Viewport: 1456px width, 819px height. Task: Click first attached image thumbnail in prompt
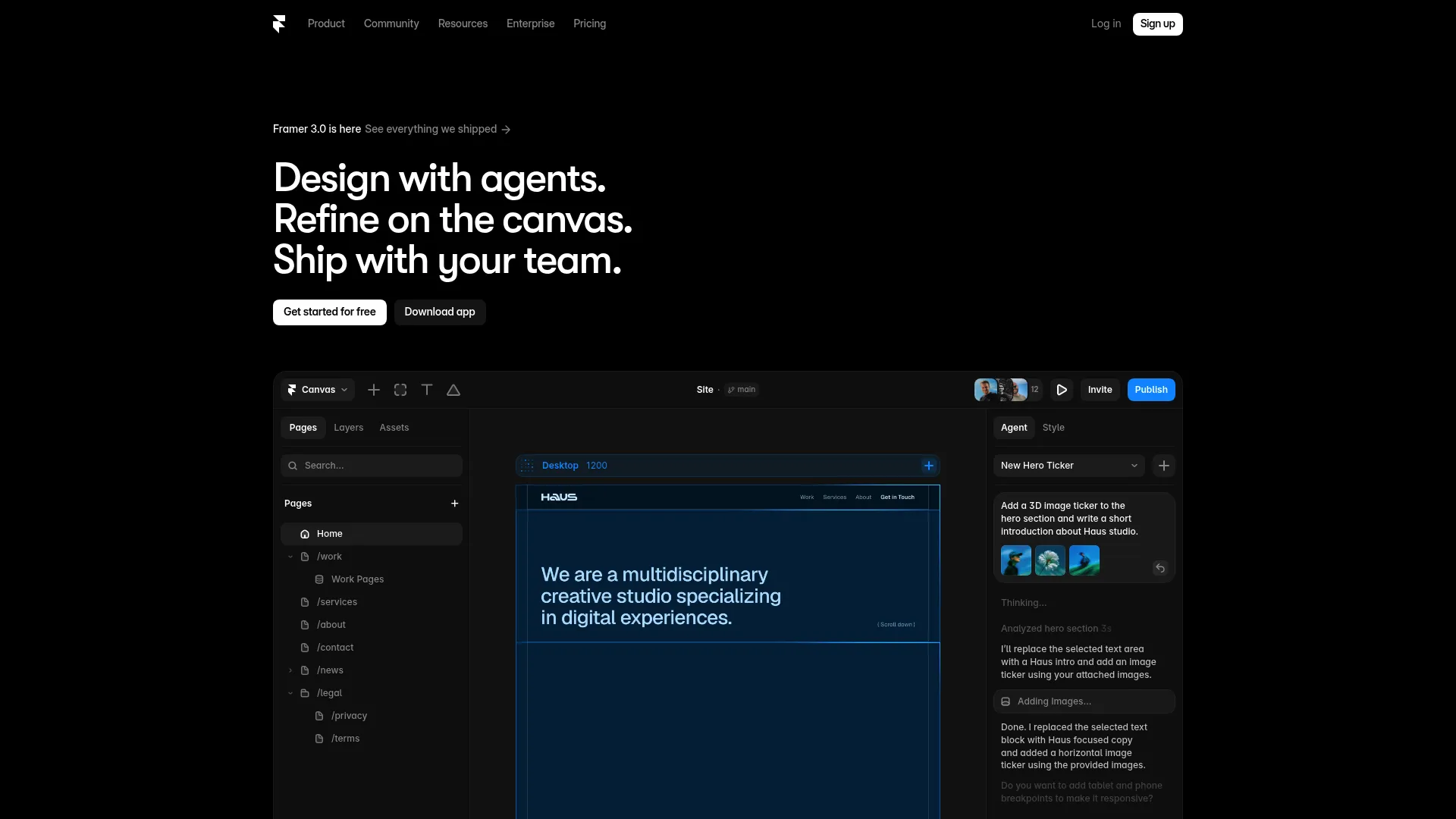click(1016, 560)
